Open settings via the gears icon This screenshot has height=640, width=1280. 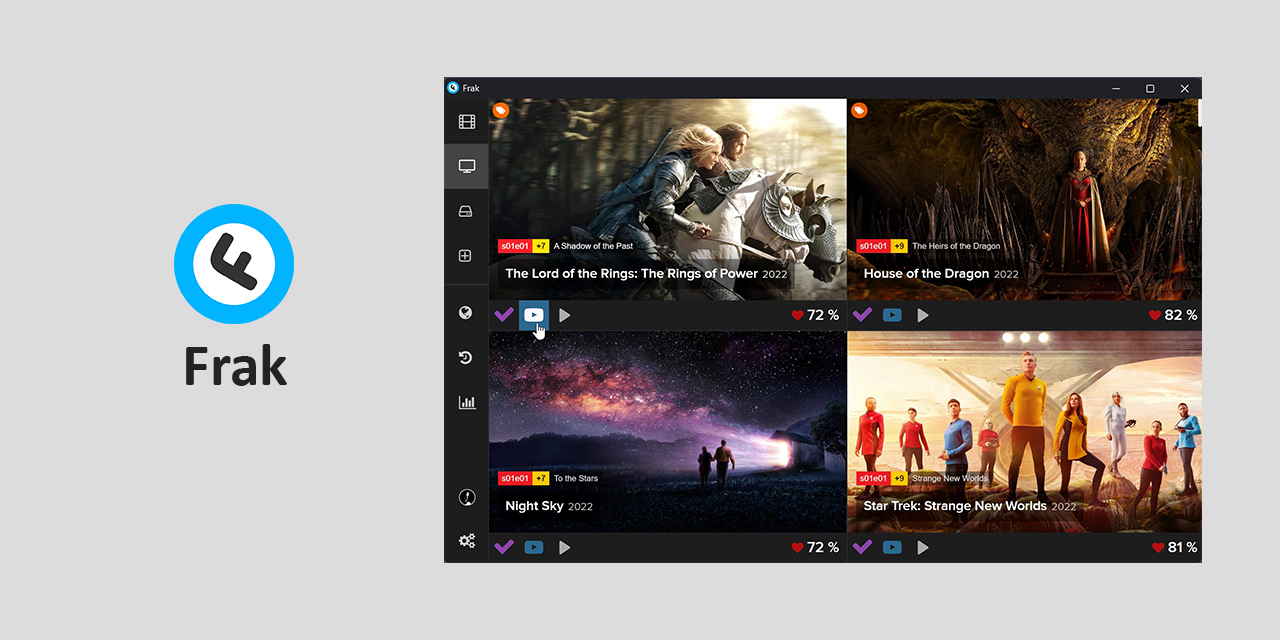467,541
